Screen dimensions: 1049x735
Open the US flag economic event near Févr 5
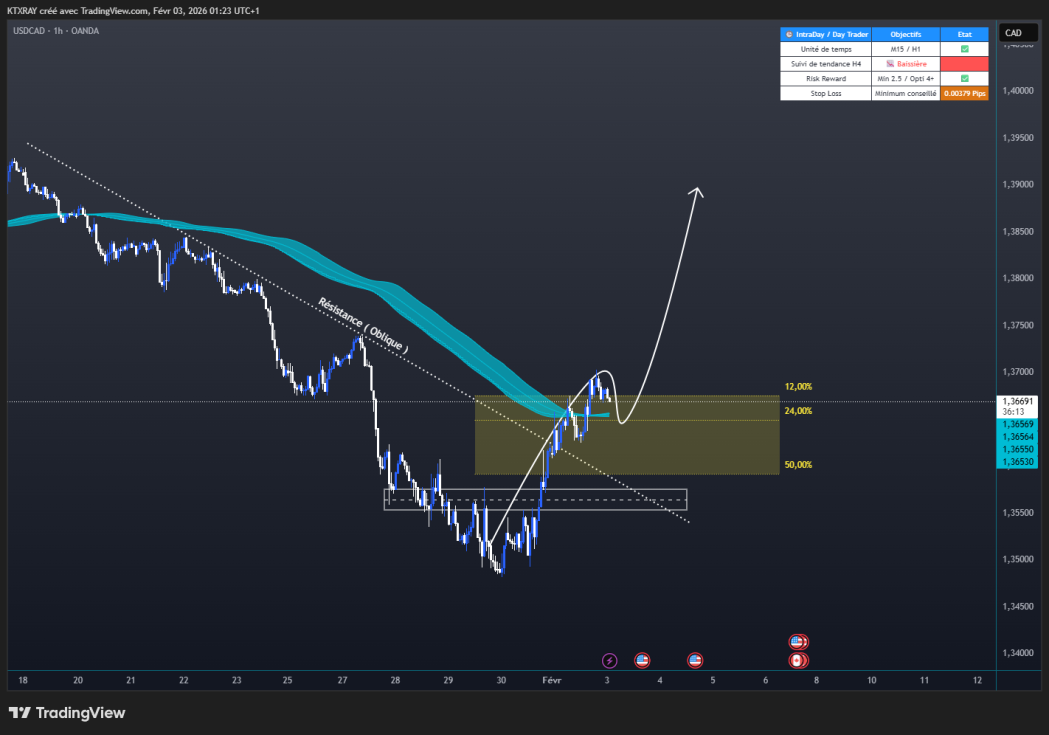click(696, 660)
